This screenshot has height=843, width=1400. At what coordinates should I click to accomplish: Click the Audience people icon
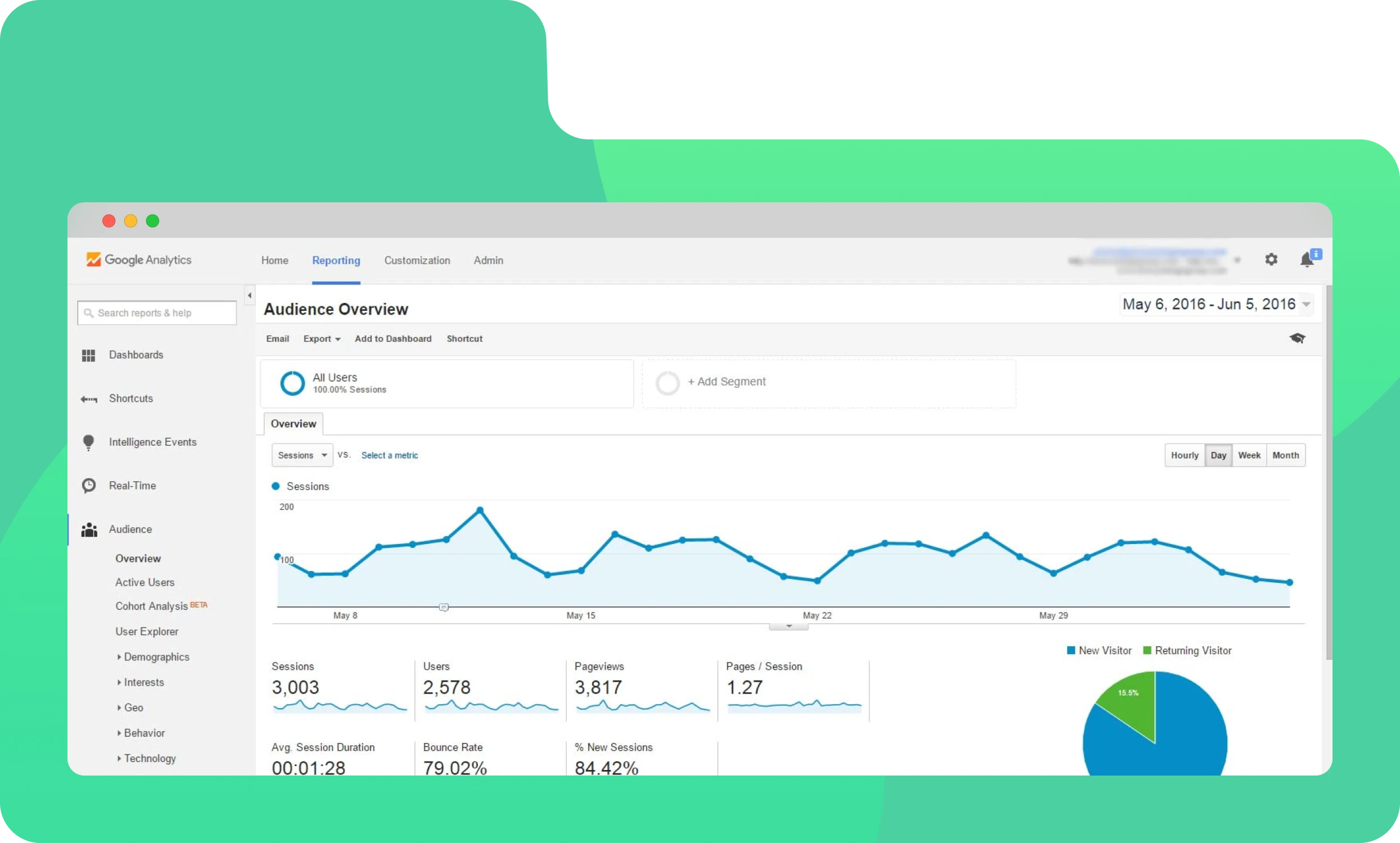[89, 529]
